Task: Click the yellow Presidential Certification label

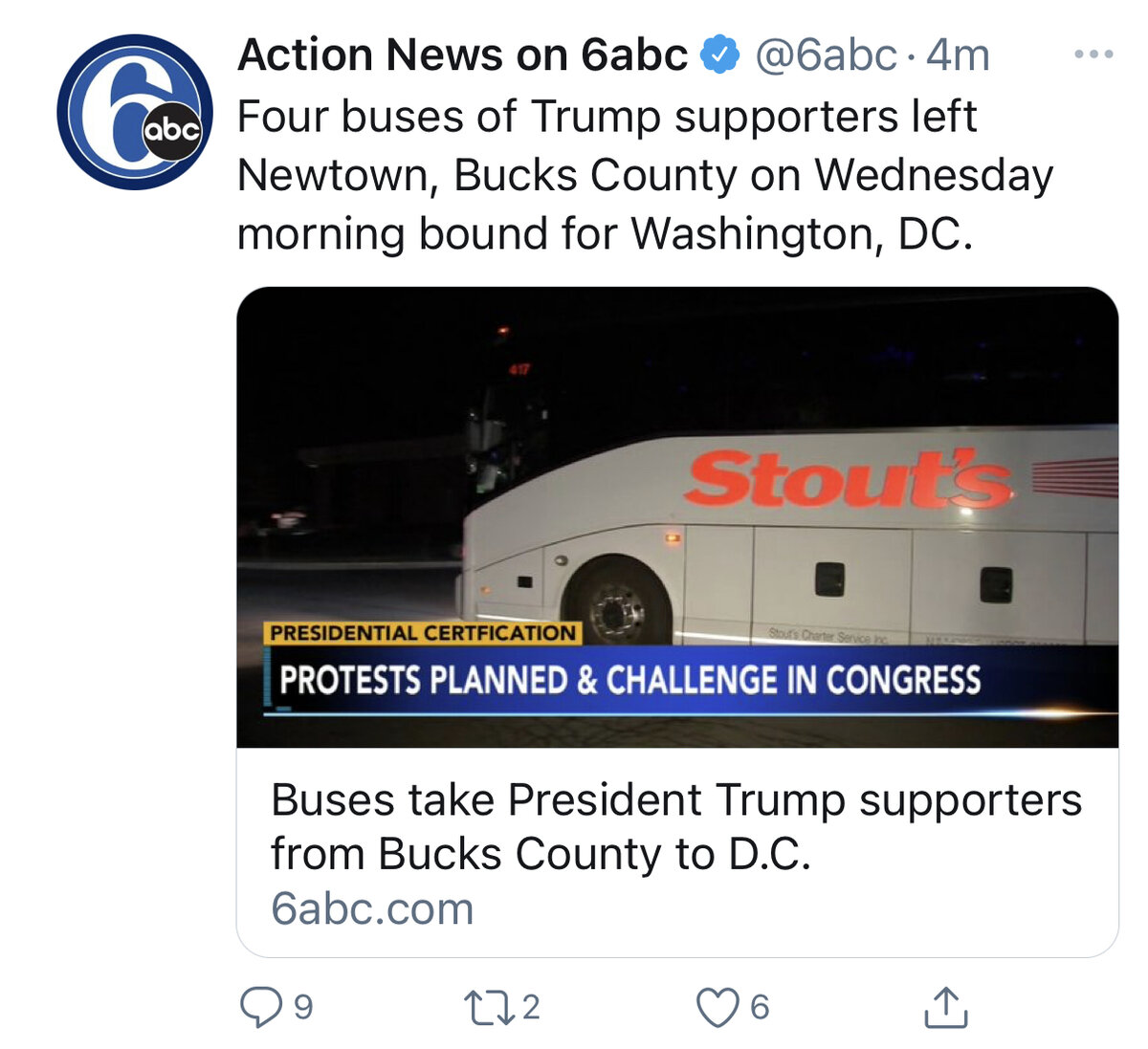Action: (422, 633)
